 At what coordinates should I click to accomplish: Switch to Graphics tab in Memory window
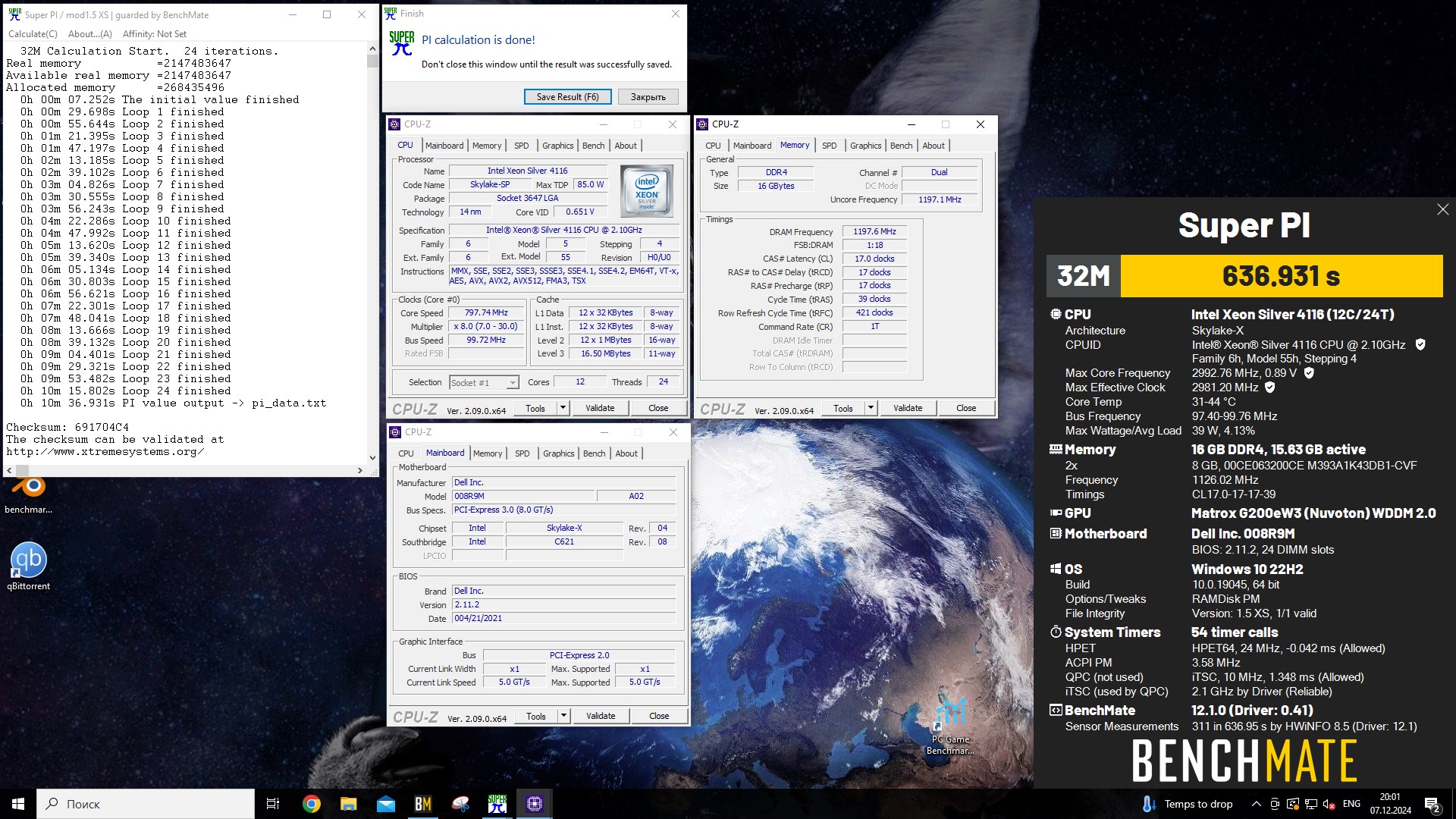(865, 146)
